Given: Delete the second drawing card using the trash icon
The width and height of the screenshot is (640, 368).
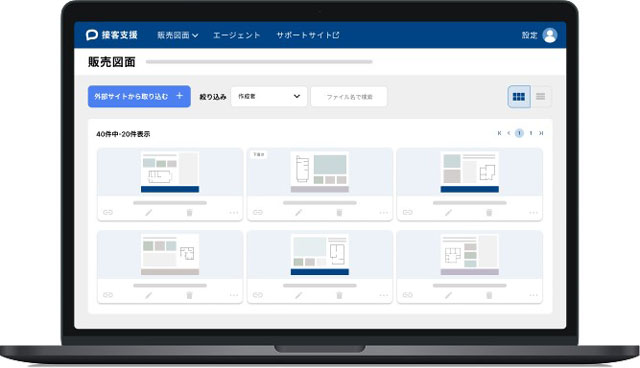Looking at the screenshot, I should (339, 213).
